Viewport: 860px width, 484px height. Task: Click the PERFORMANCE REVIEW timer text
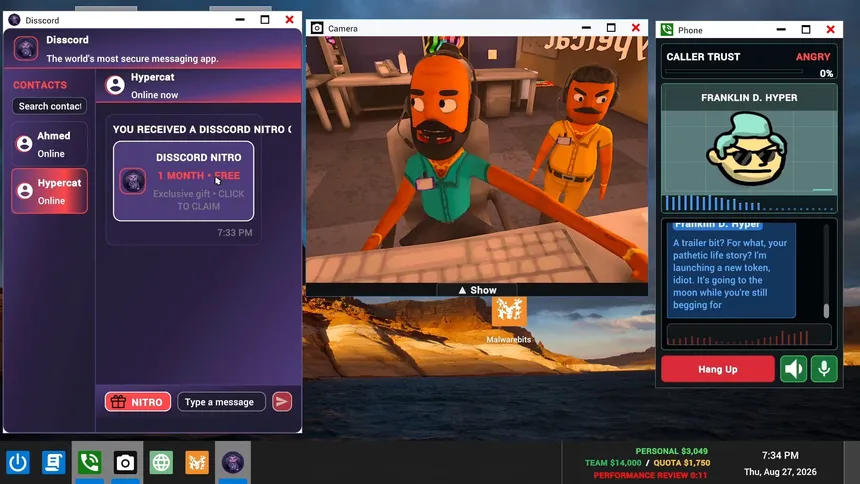[650, 475]
